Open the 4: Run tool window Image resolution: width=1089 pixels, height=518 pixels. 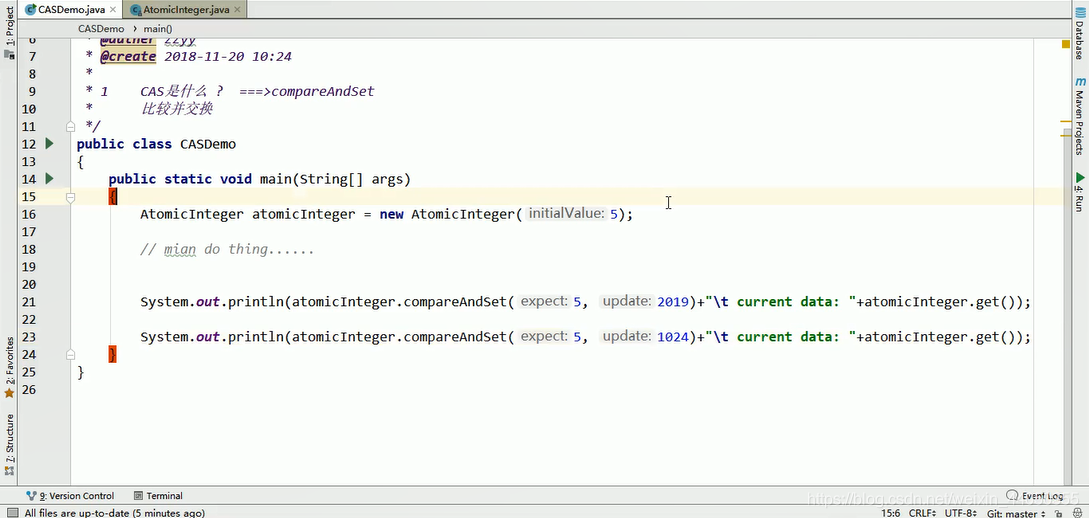coord(1080,199)
